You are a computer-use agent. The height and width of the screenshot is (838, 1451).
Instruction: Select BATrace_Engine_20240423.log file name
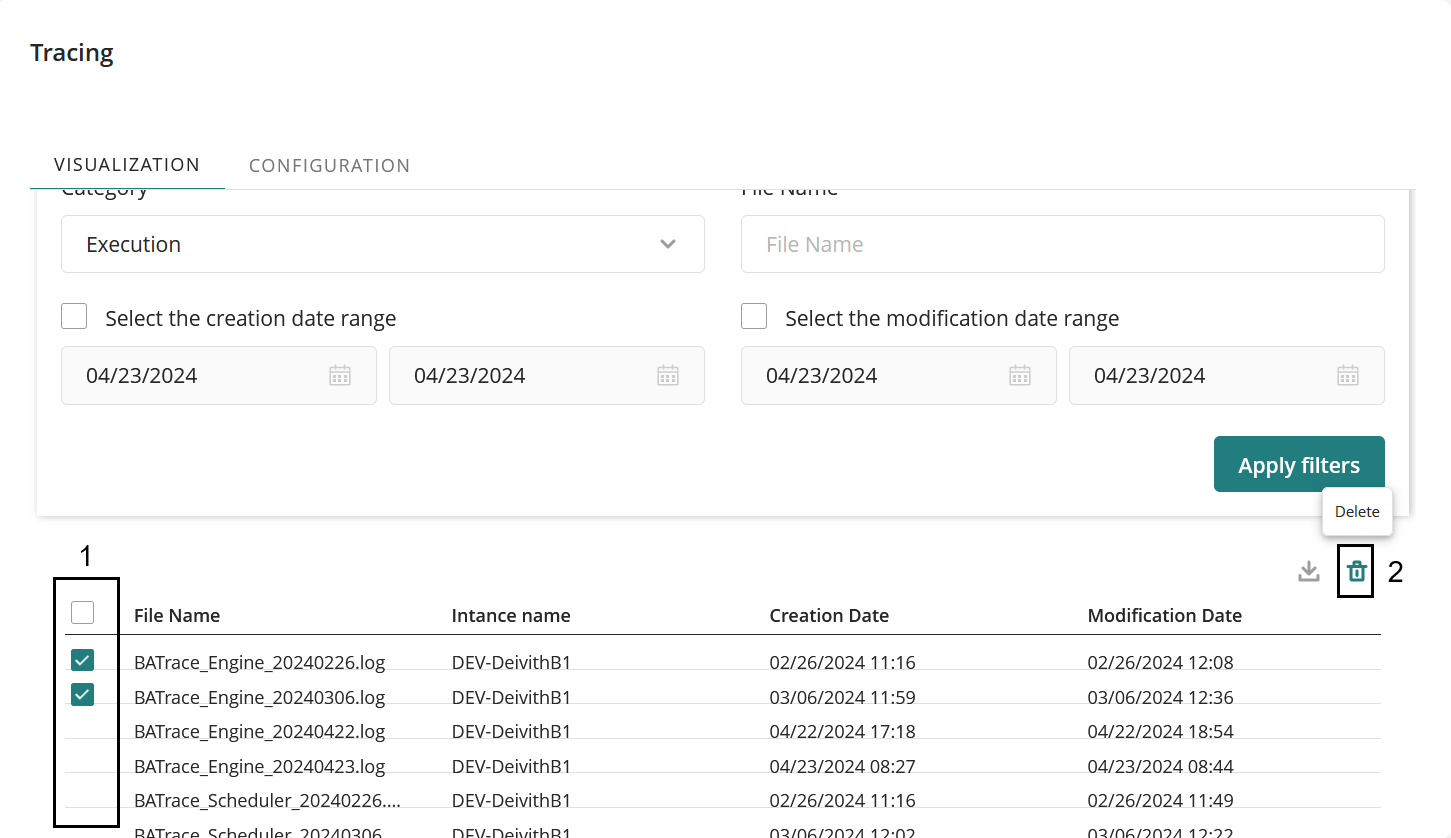click(260, 767)
